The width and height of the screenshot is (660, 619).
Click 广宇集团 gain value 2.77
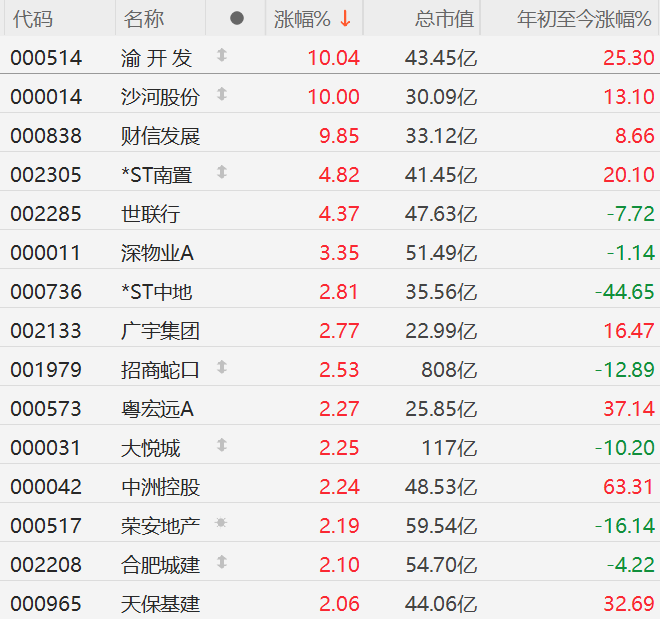339,331
